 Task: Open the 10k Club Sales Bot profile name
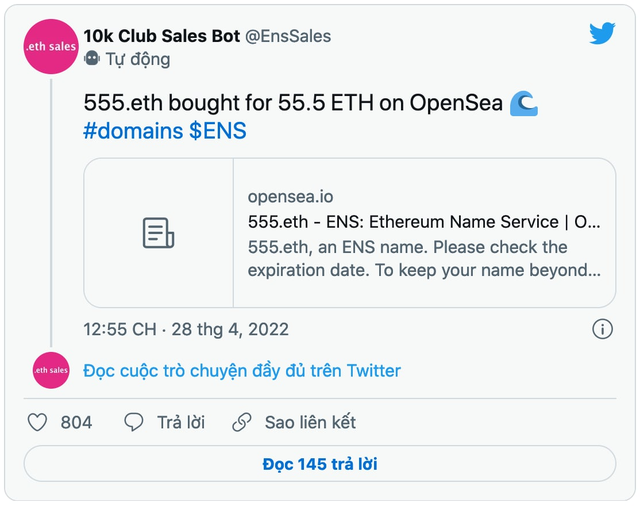(162, 36)
